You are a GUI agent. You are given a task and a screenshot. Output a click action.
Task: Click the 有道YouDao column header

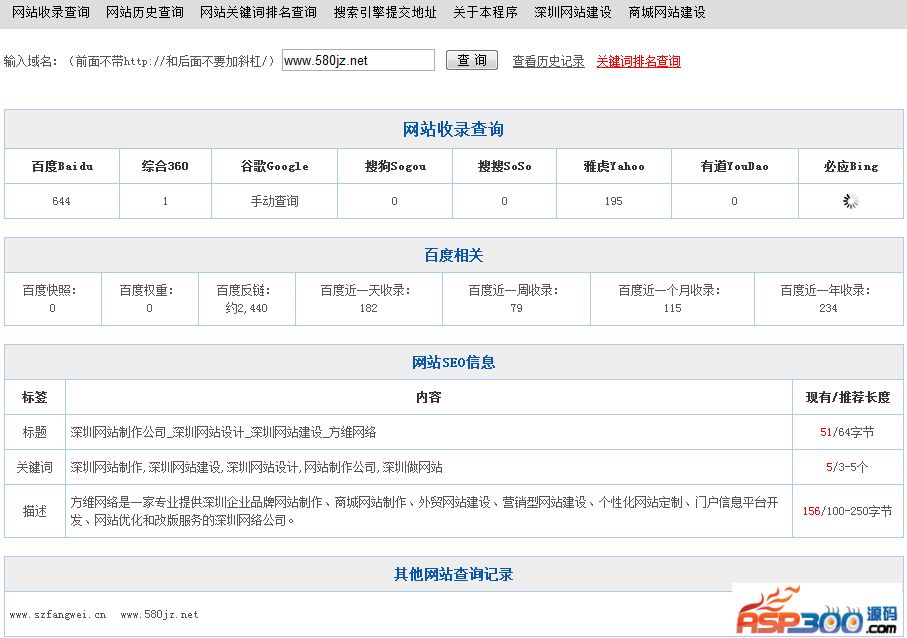(734, 167)
